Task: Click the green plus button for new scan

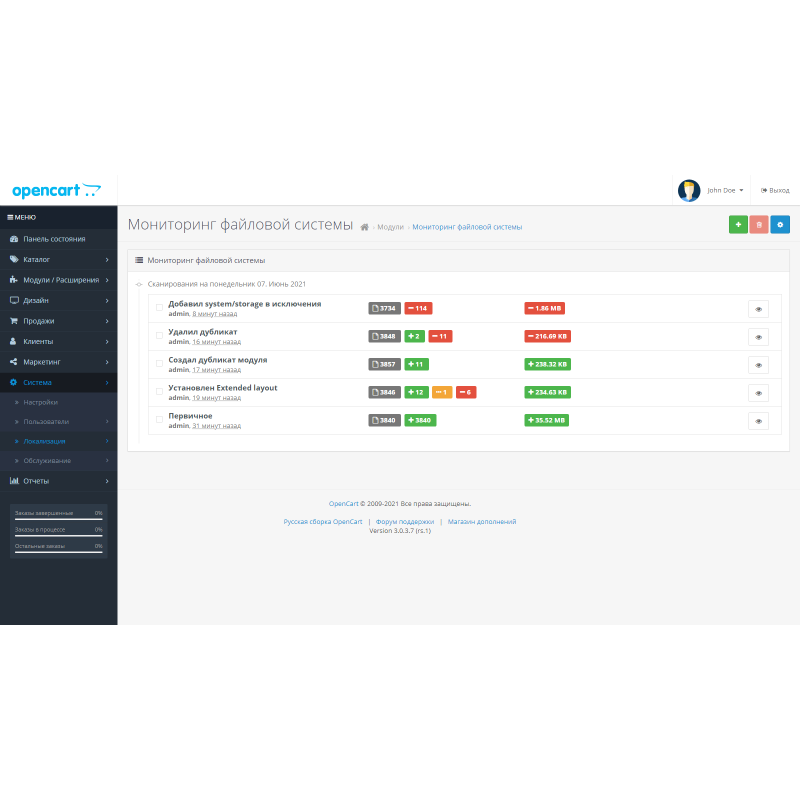Action: (x=738, y=224)
